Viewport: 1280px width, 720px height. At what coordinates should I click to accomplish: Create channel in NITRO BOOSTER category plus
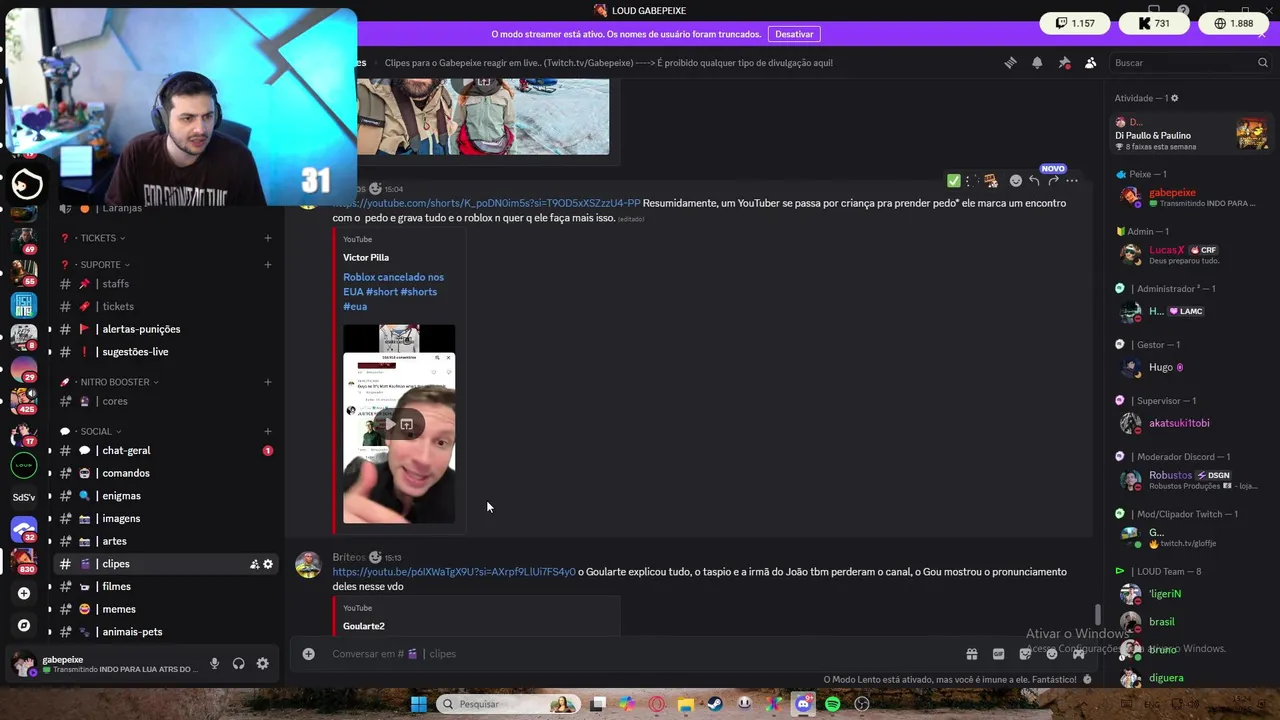coord(268,382)
